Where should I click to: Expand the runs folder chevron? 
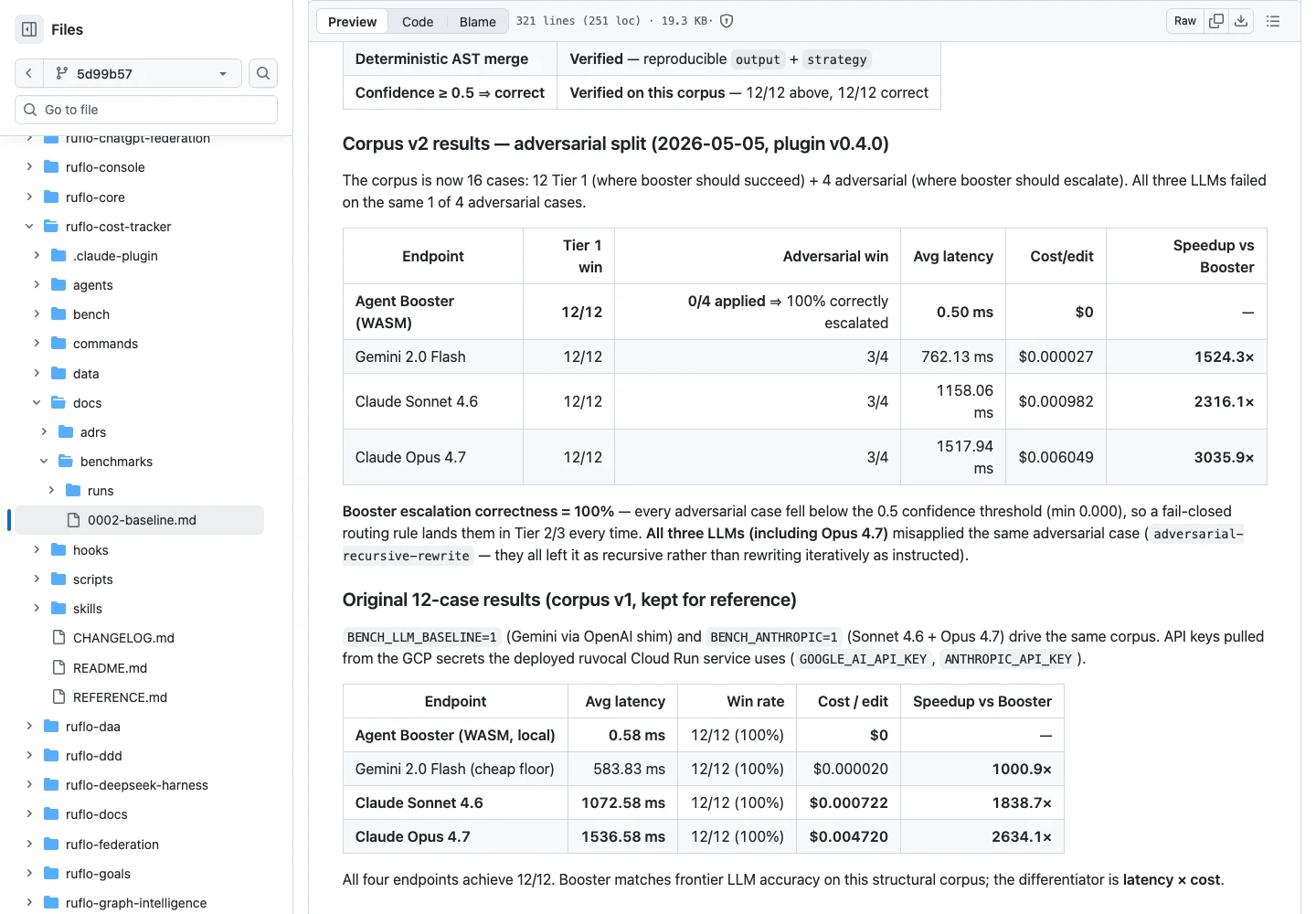coord(51,490)
